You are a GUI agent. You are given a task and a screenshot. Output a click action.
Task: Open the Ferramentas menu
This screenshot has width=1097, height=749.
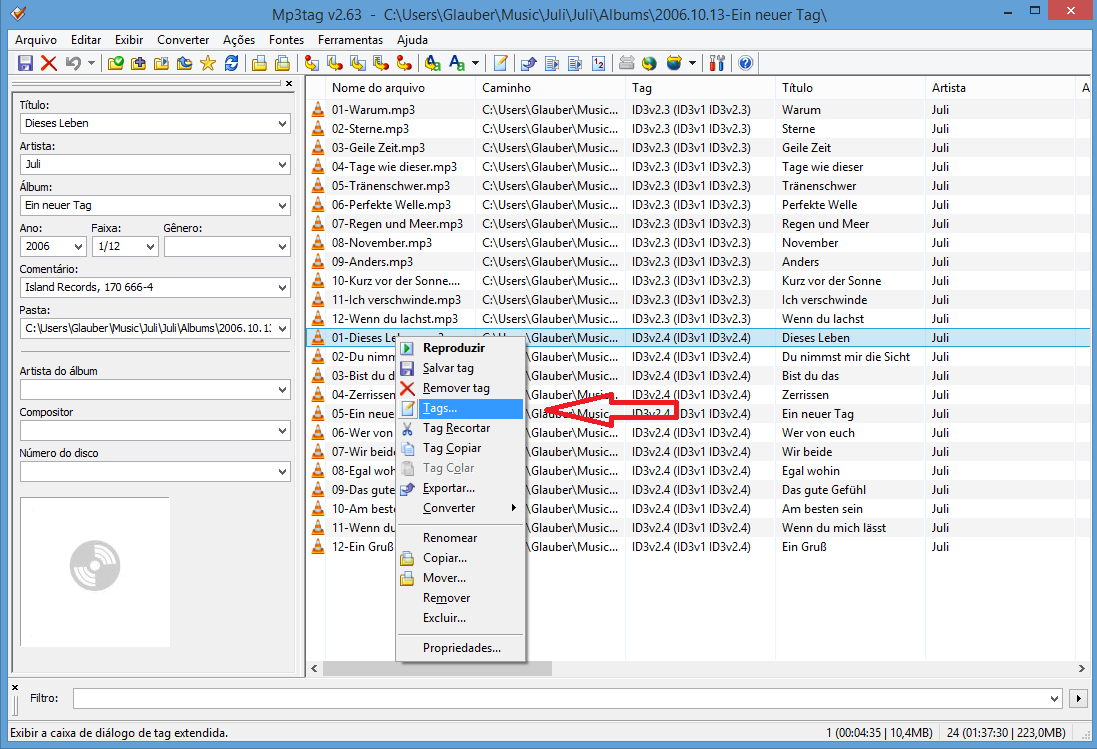(x=350, y=40)
